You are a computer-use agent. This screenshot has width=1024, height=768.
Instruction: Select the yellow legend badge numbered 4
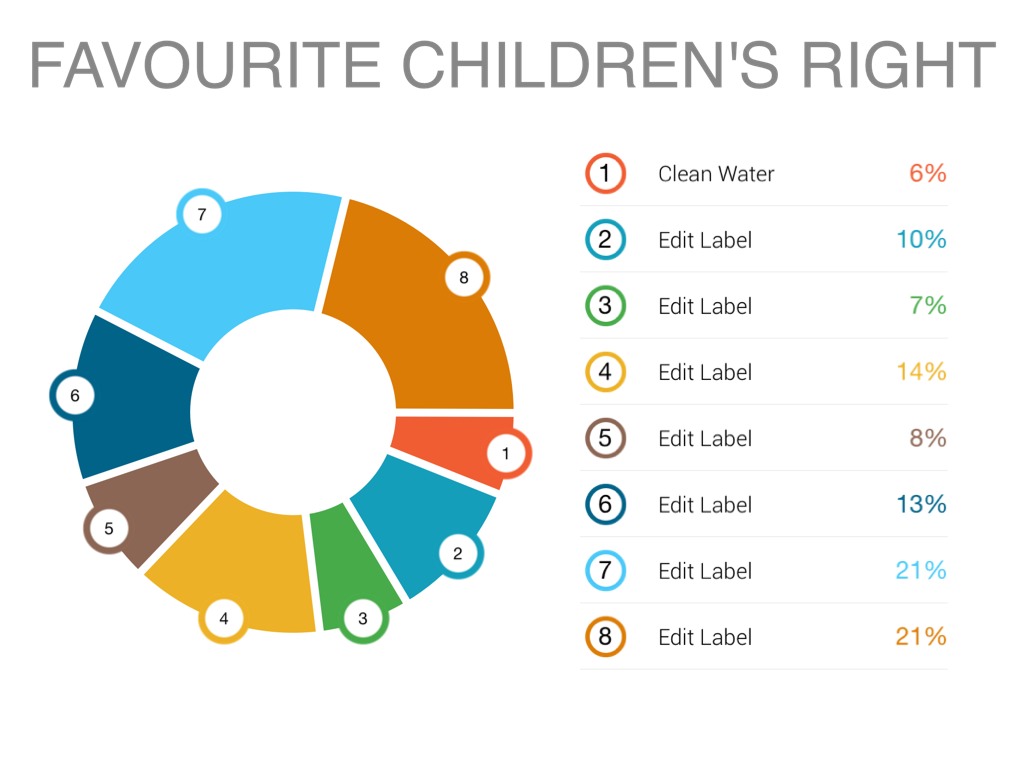tap(605, 372)
